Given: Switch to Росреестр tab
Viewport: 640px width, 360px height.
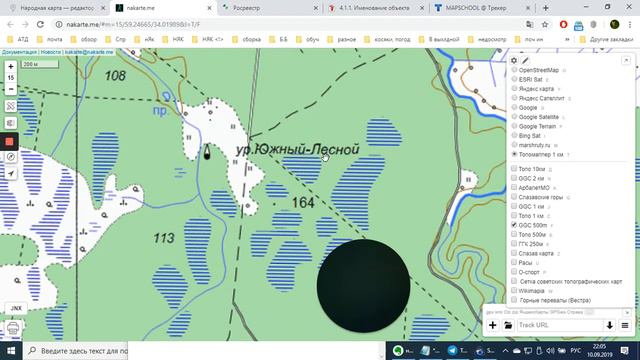Looking at the screenshot, I should point(246,8).
